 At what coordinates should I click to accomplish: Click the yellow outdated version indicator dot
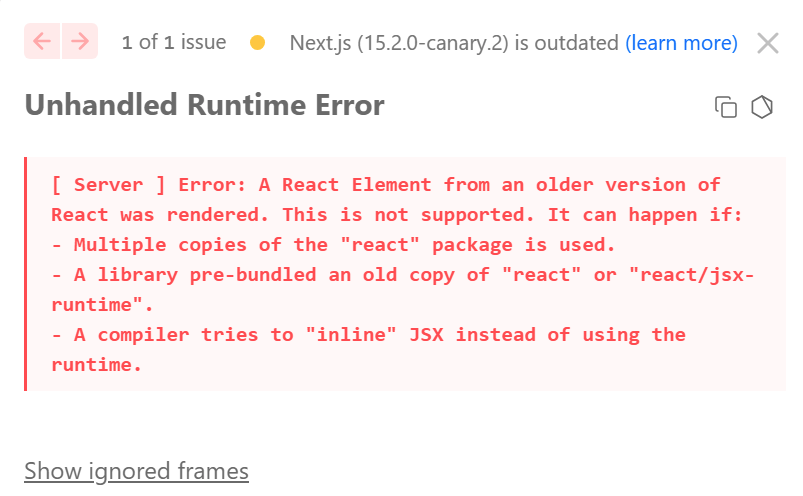[258, 42]
